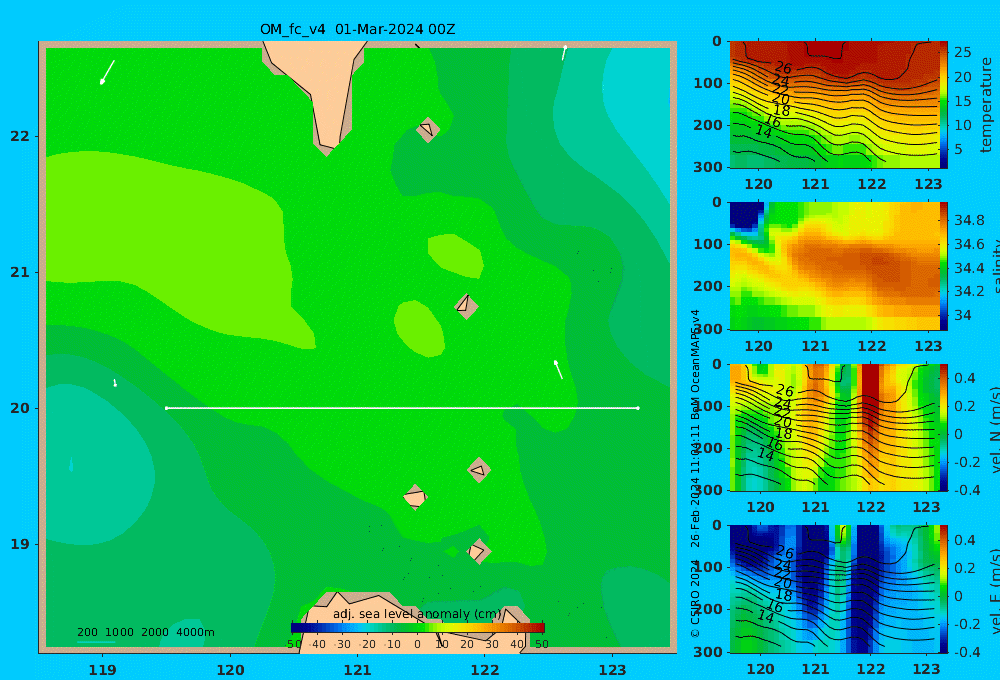1000x680 pixels.
Task: Click the '34' tick on salinity colorbar
Action: pos(962,315)
